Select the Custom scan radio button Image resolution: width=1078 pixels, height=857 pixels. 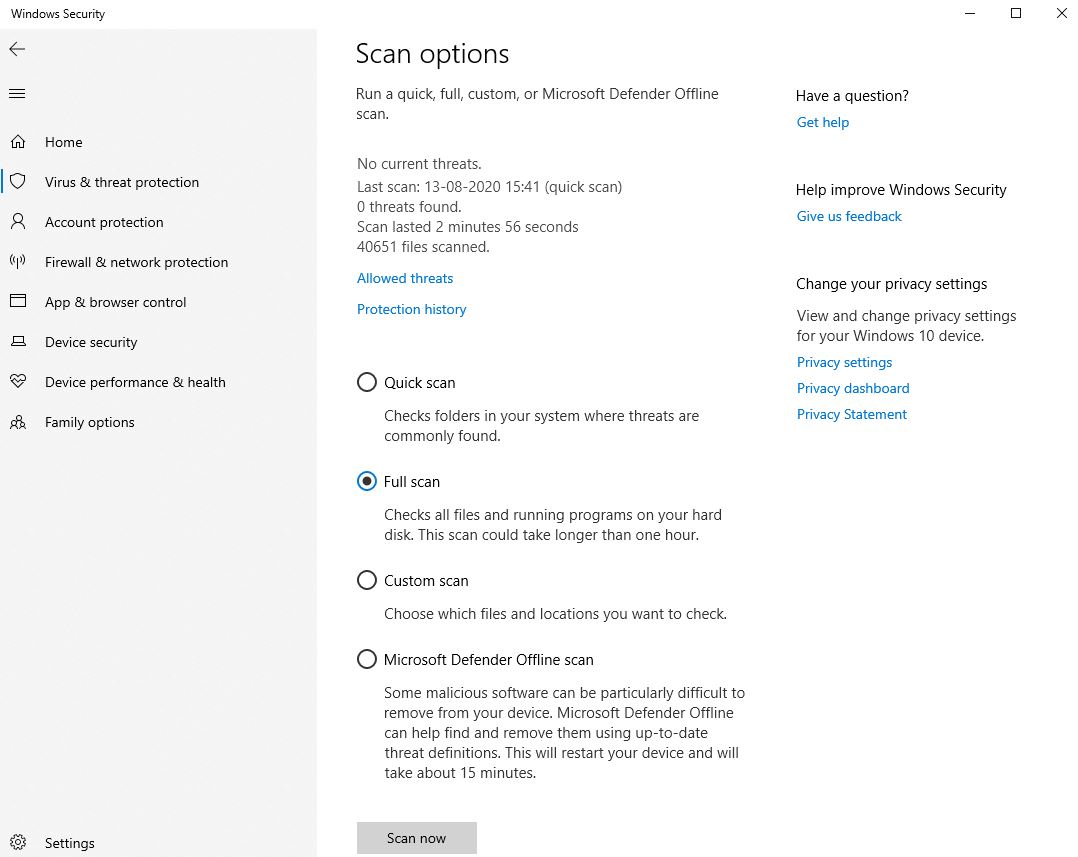coord(367,581)
